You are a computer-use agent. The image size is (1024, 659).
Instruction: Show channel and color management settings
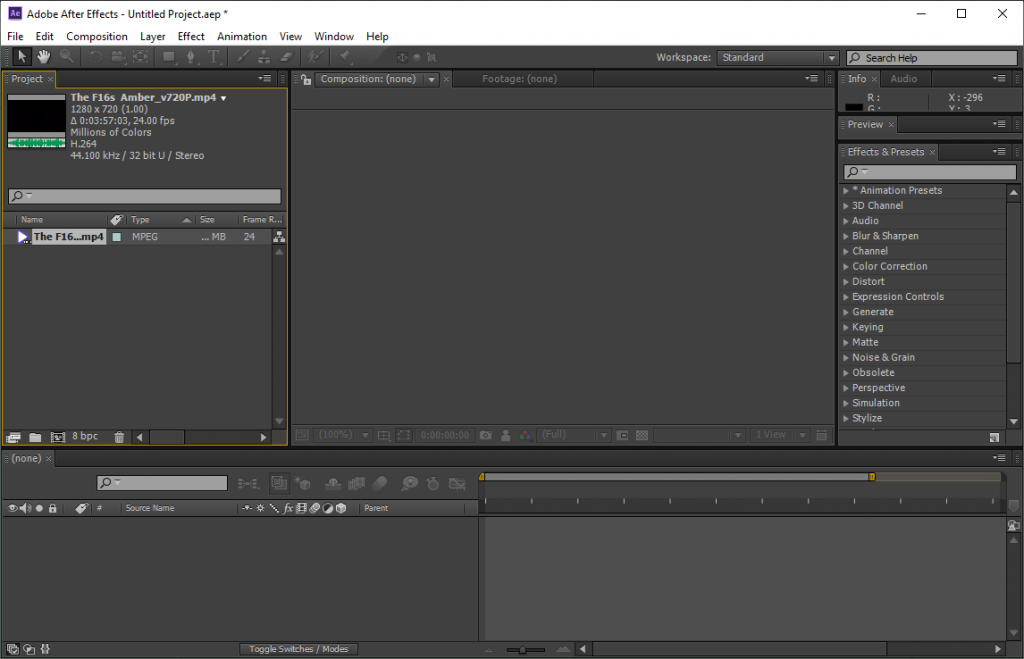[525, 435]
